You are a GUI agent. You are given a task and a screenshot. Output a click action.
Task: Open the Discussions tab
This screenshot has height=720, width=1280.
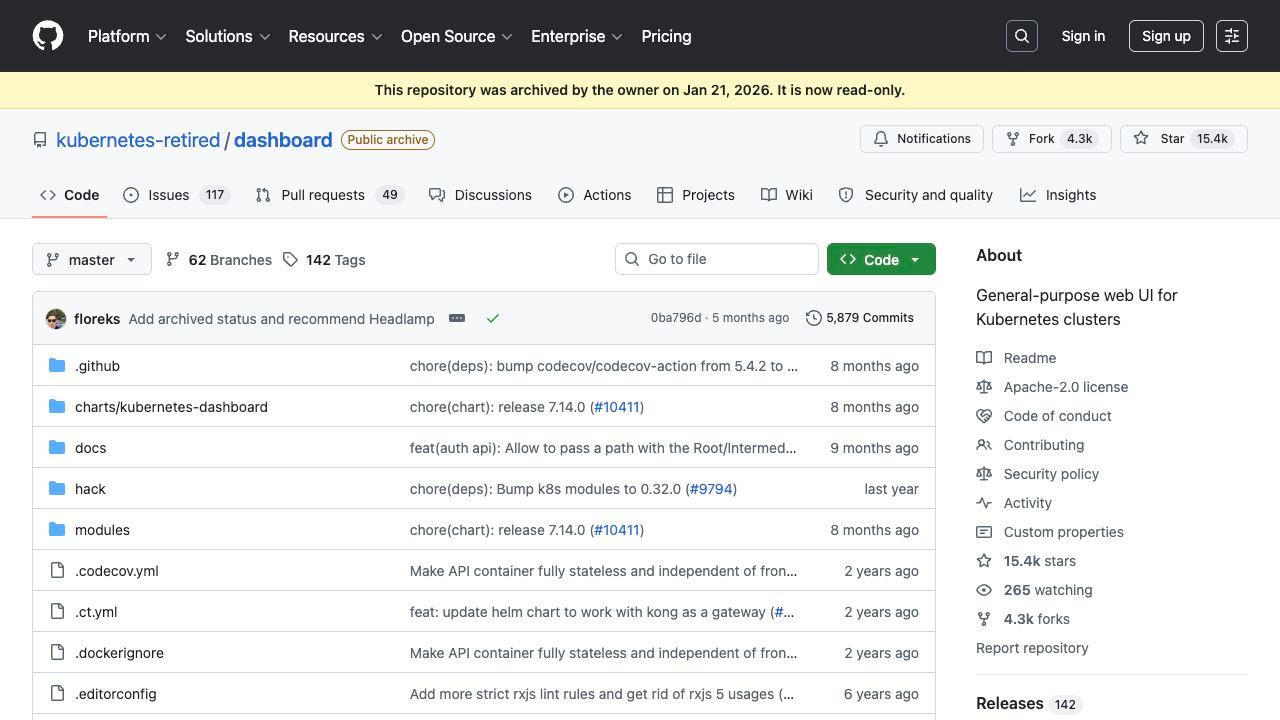[480, 195]
